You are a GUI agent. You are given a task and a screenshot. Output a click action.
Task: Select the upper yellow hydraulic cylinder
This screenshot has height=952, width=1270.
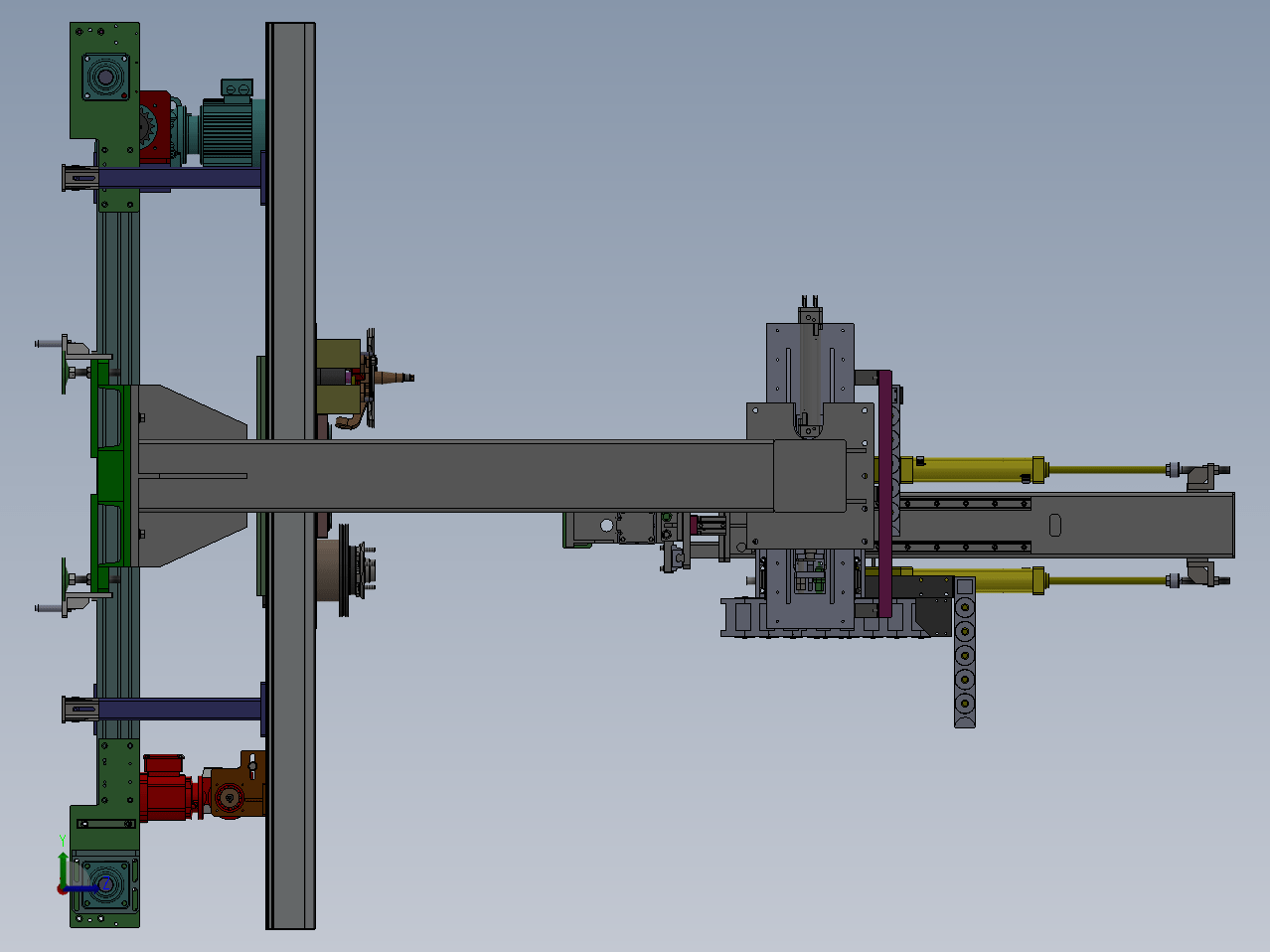(974, 469)
